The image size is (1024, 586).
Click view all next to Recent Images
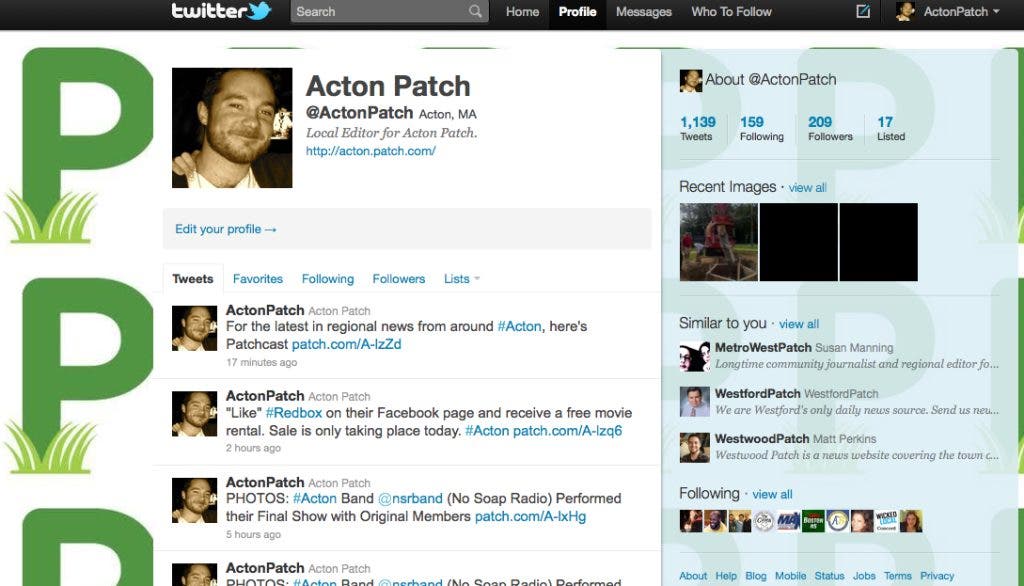pos(807,188)
